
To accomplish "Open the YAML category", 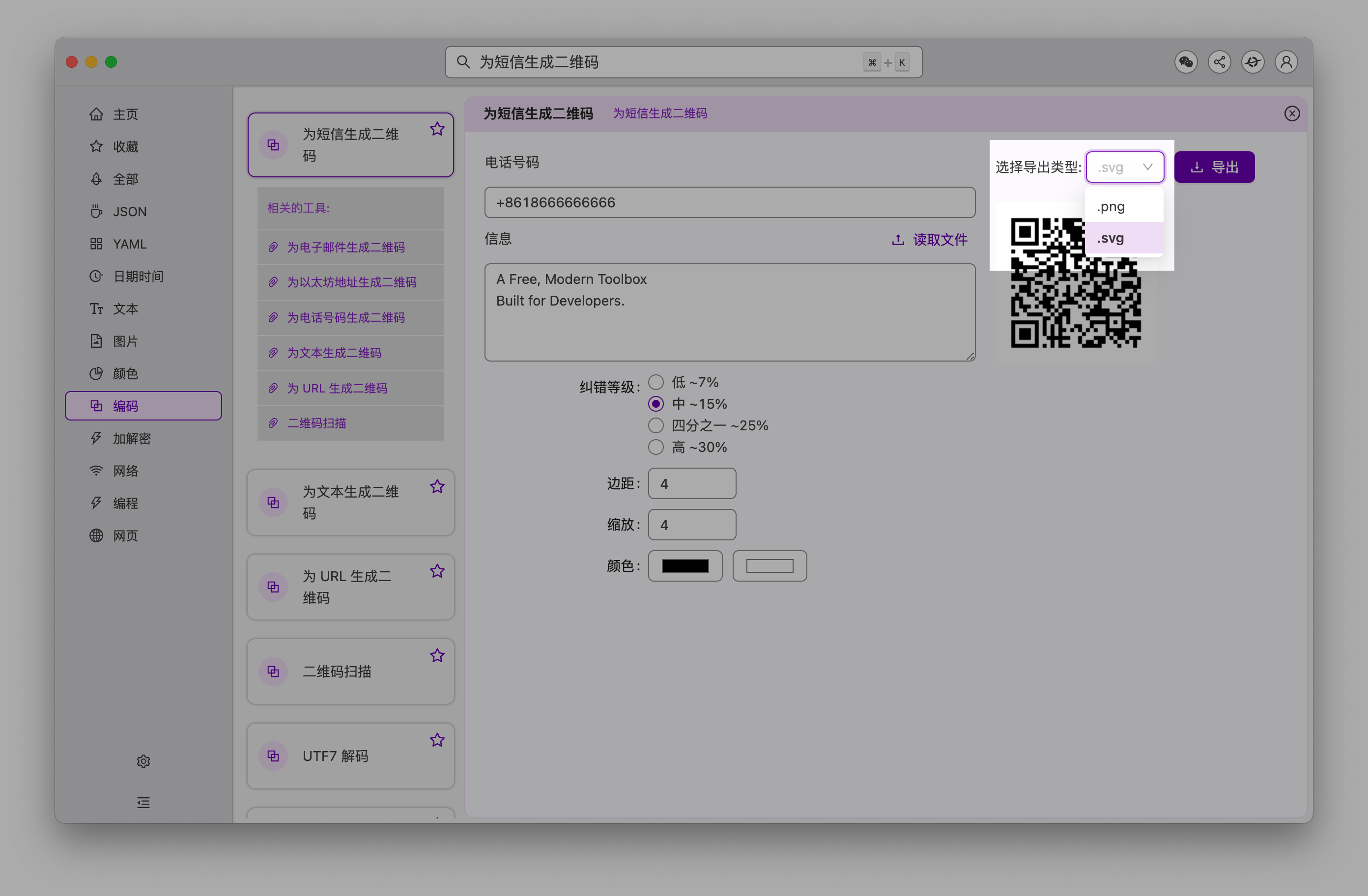I will point(143,244).
